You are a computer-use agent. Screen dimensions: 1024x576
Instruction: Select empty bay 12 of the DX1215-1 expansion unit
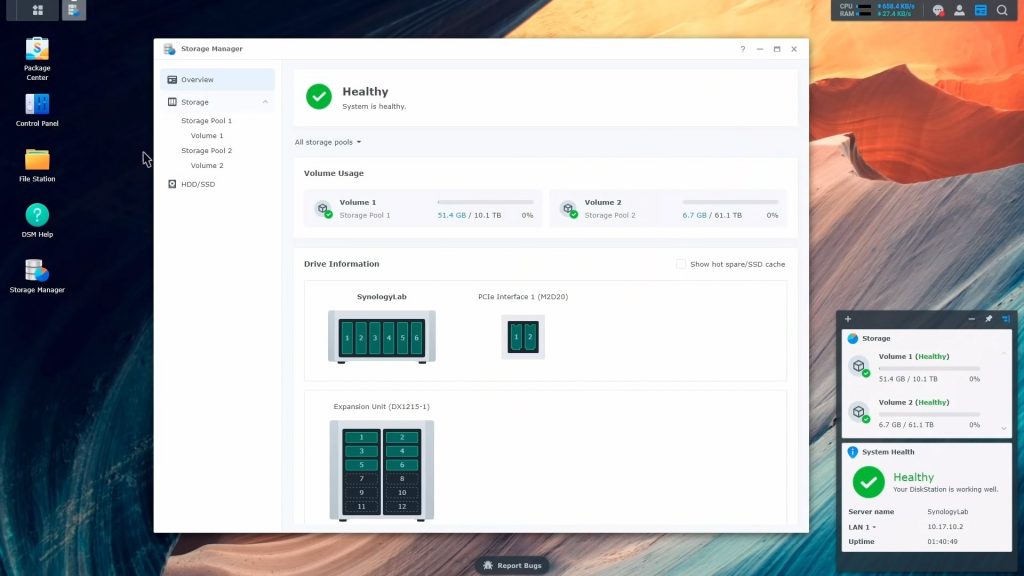[x=402, y=506]
